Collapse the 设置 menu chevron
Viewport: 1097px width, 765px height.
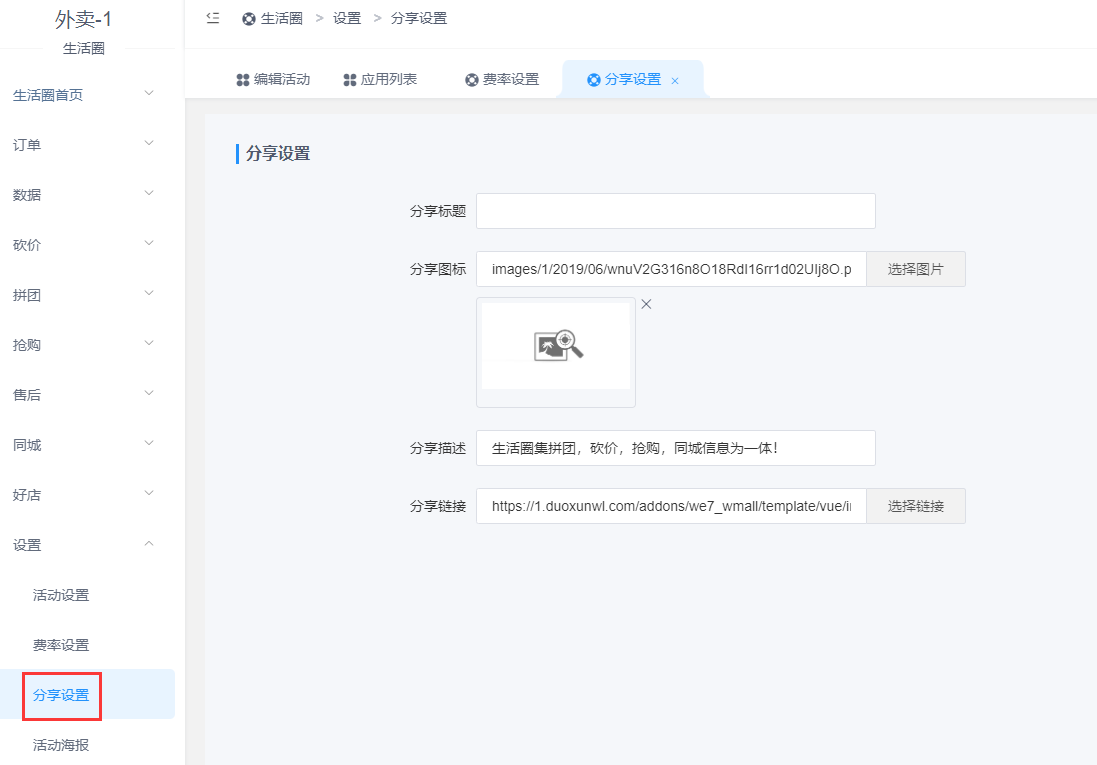[149, 543]
